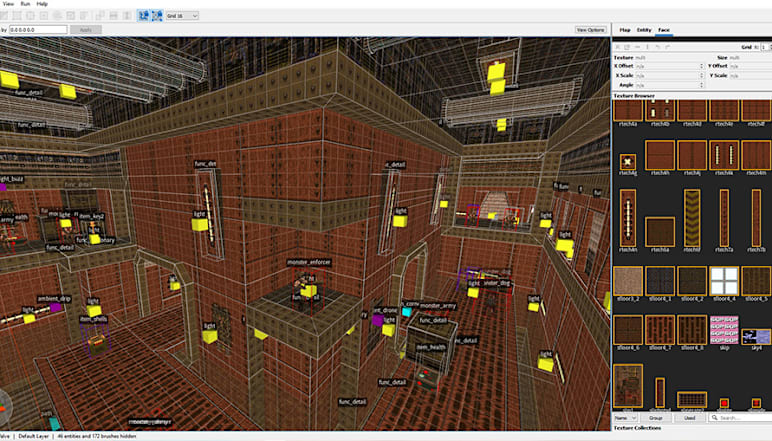This screenshot has width=772, height=441.
Task: Flip texture horizontally in UV editor toolbar
Action: [x=638, y=47]
